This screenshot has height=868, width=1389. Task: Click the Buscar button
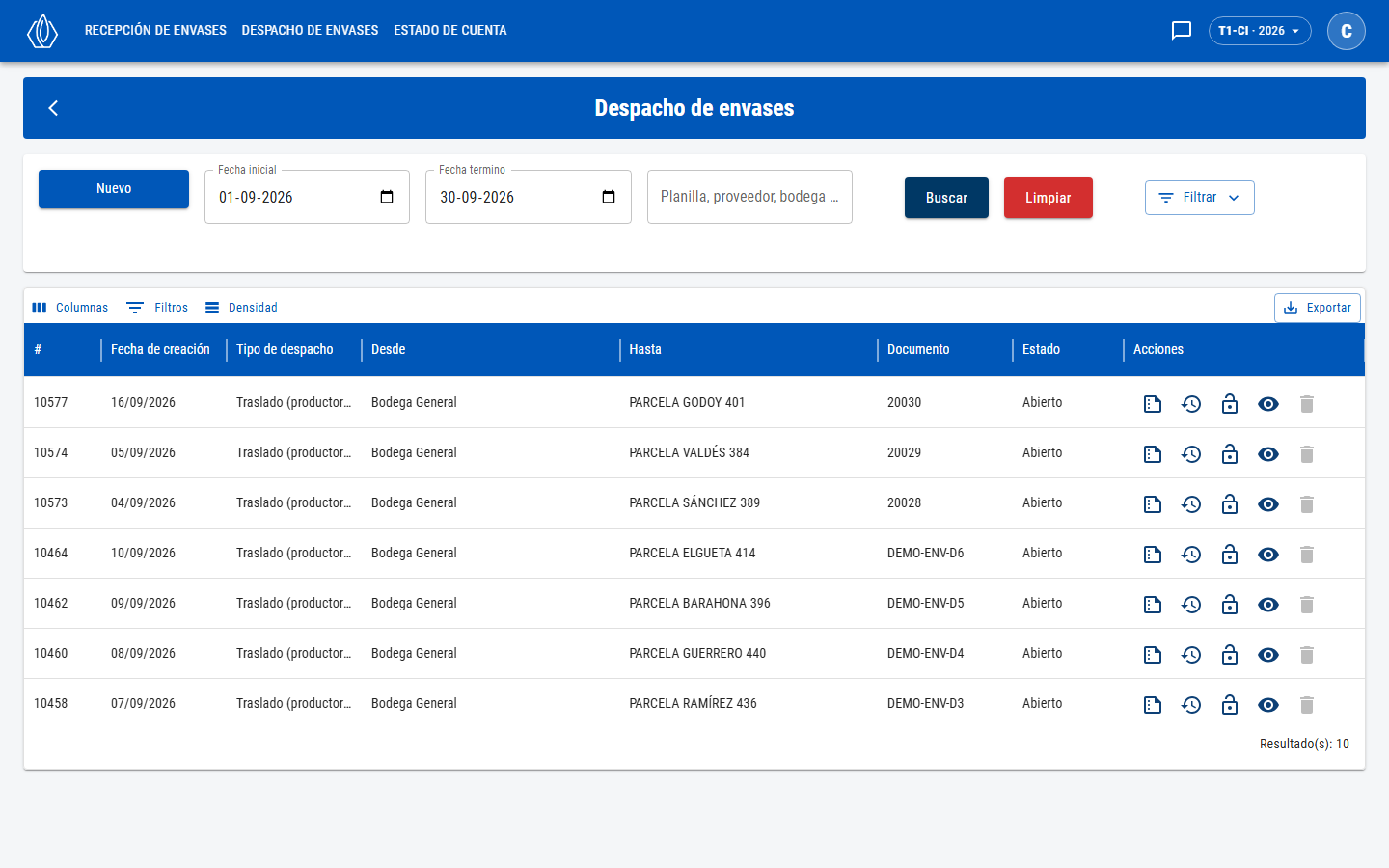(x=946, y=198)
